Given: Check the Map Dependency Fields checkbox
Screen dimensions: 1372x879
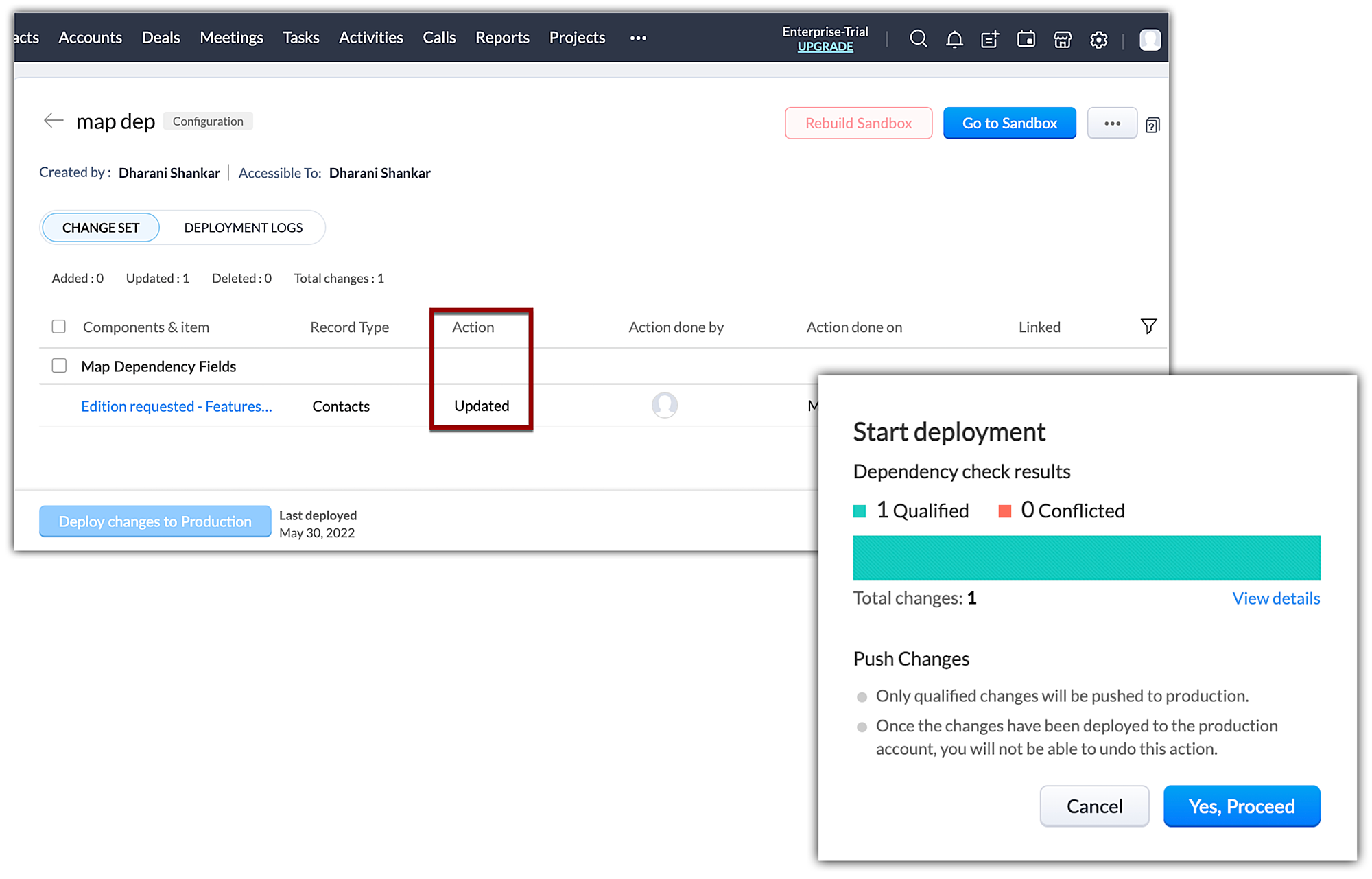Looking at the screenshot, I should tap(59, 366).
